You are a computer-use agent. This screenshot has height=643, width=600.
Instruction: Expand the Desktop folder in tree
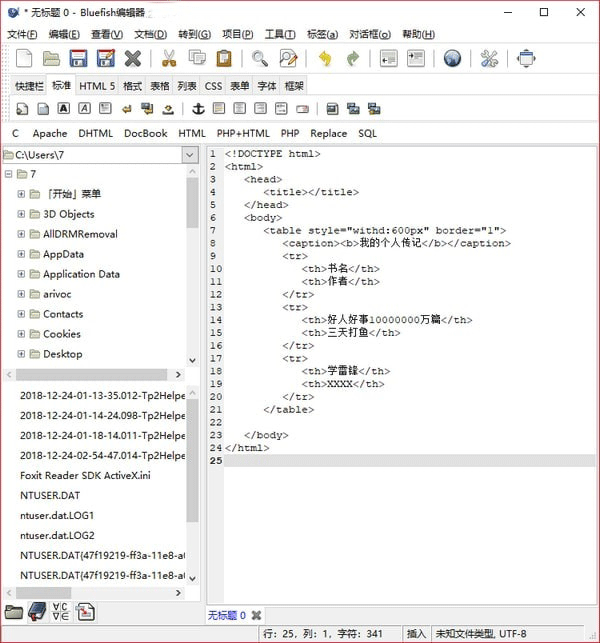point(21,354)
